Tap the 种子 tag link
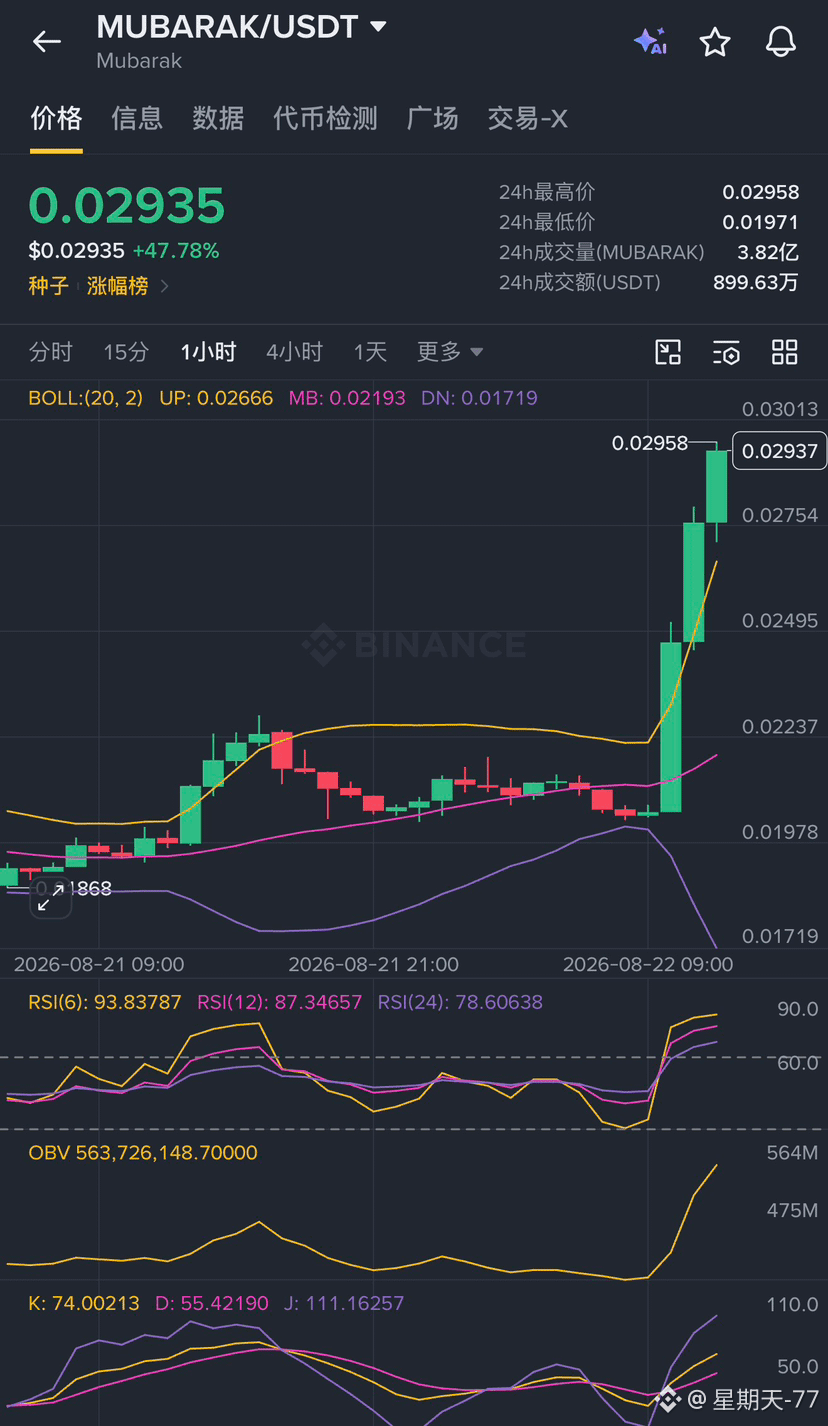 click(x=48, y=286)
